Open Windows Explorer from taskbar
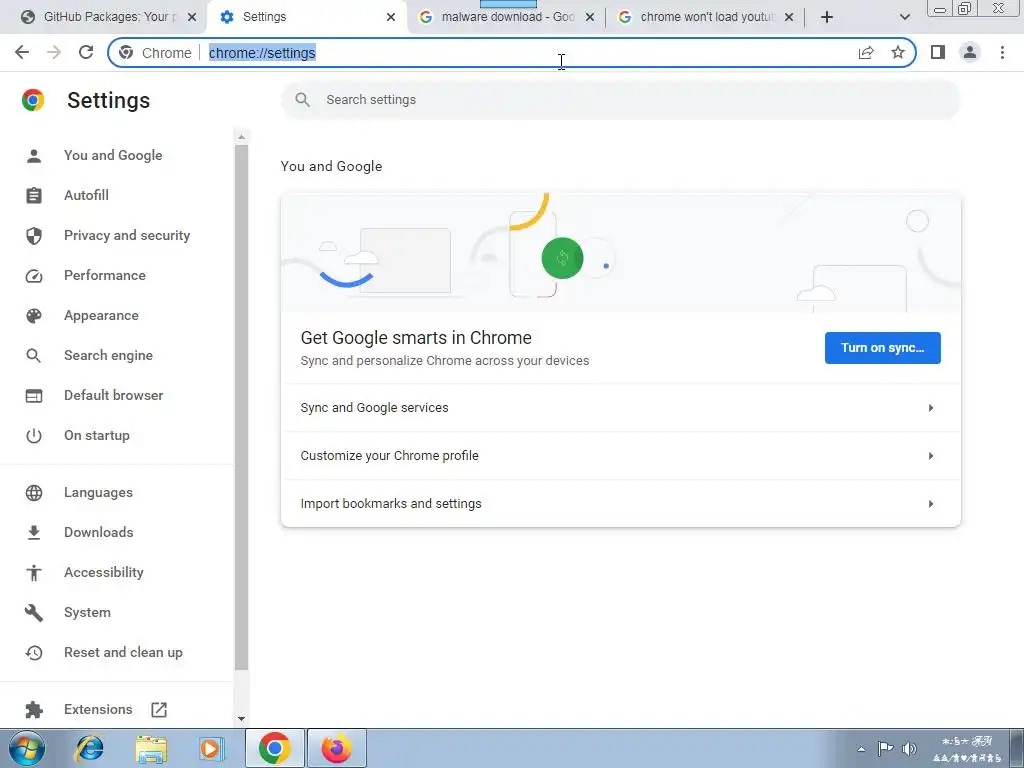Image resolution: width=1024 pixels, height=768 pixels. point(151,748)
